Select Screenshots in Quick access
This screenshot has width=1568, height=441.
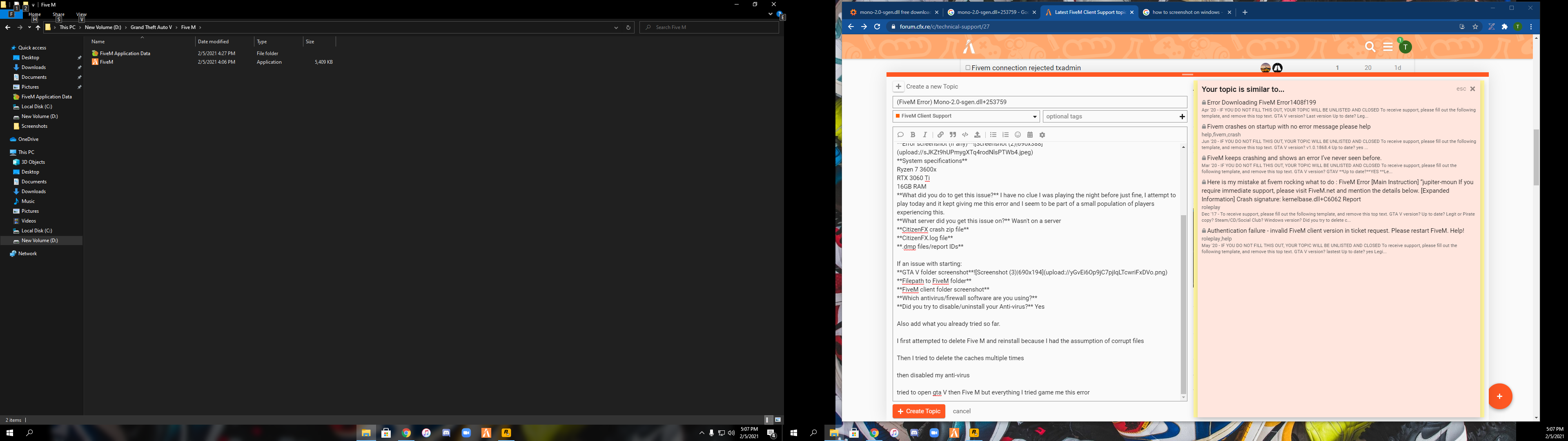[x=34, y=126]
